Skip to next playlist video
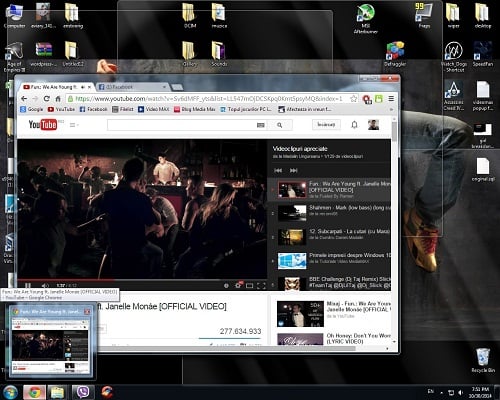Image resolution: width=500 pixels, height=400 pixels. [x=293, y=170]
